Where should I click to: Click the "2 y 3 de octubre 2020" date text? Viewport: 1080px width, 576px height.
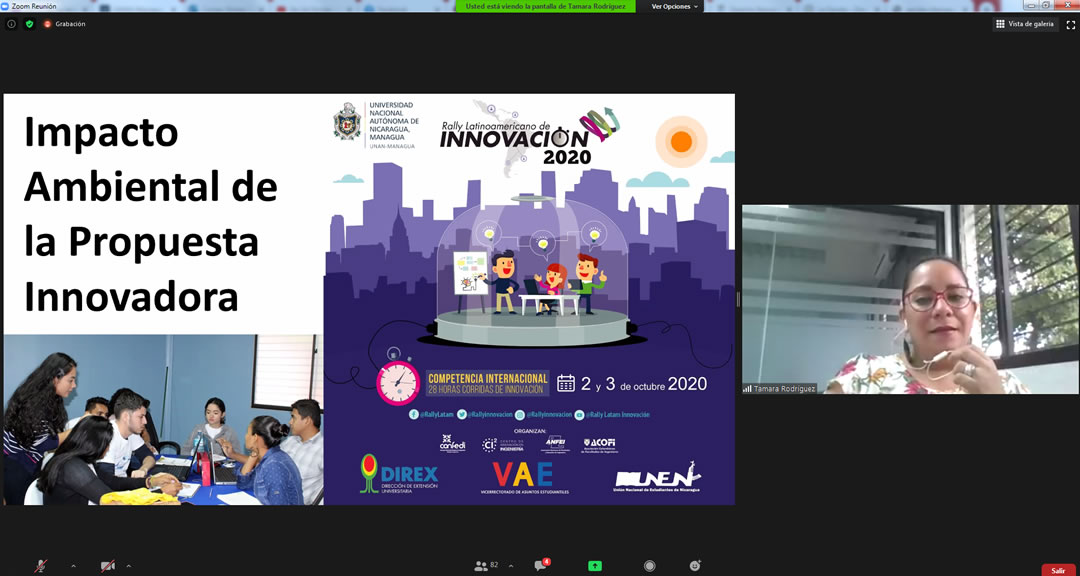click(x=643, y=384)
